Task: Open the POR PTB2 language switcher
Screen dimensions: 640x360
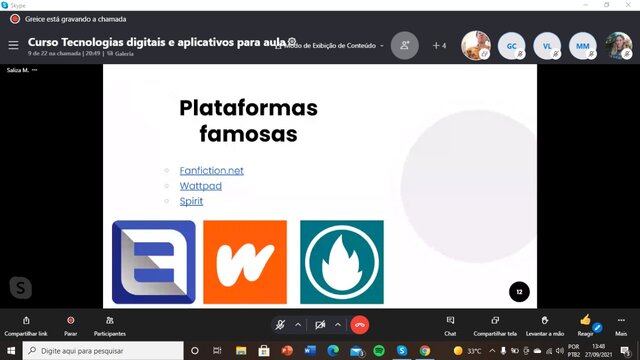Action: (573, 351)
